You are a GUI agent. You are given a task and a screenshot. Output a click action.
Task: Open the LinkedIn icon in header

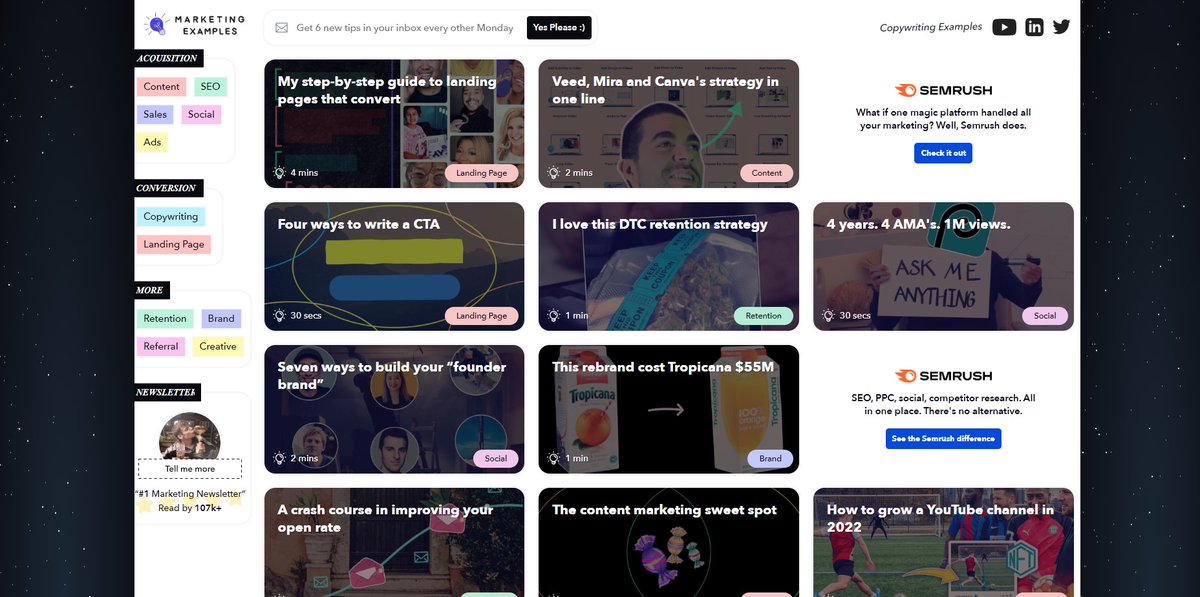[1034, 27]
